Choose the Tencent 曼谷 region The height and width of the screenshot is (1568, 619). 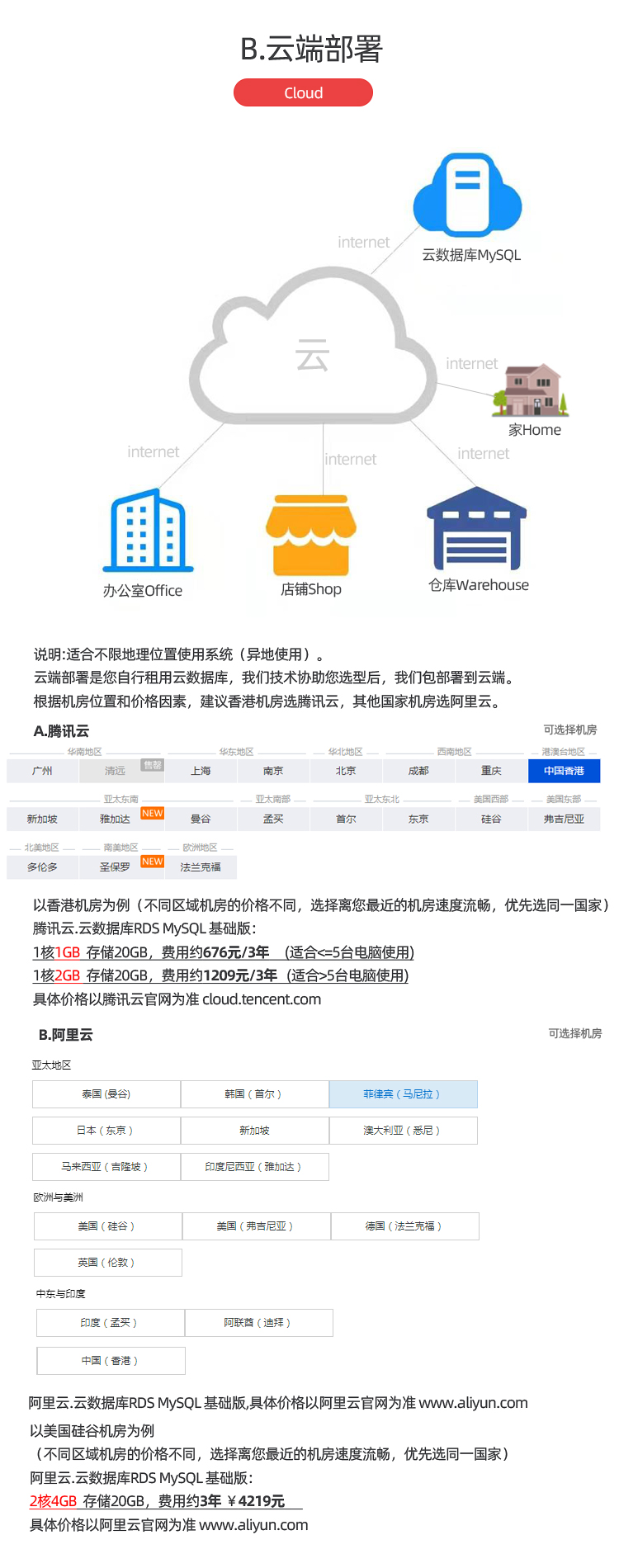click(201, 819)
